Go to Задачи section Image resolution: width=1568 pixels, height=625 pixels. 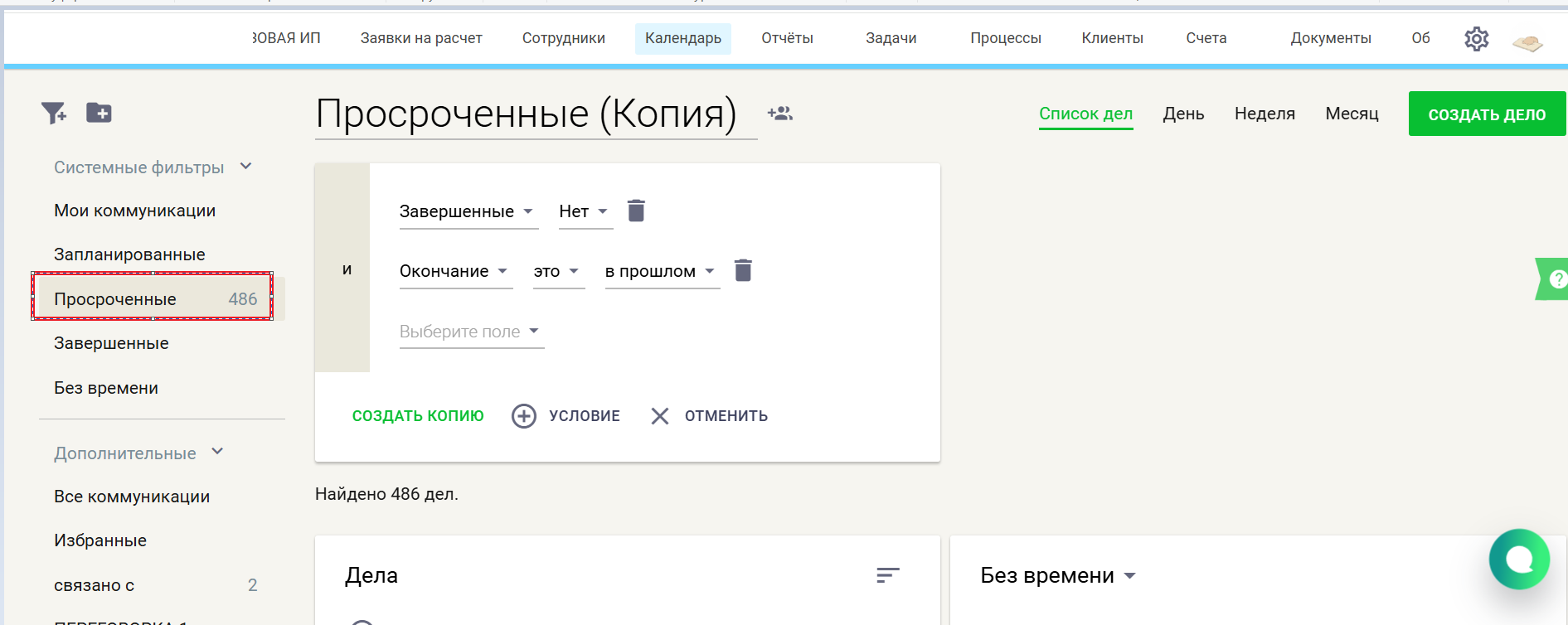point(891,38)
